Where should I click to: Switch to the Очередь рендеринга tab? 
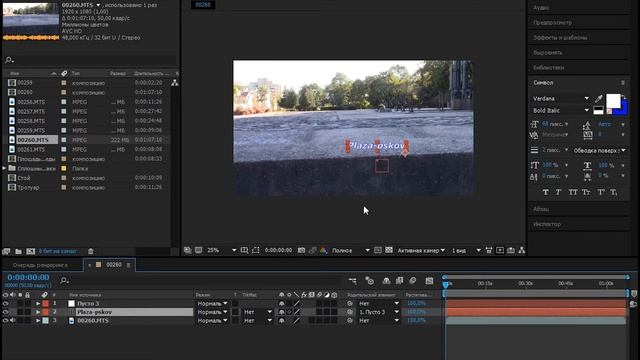tap(40, 265)
